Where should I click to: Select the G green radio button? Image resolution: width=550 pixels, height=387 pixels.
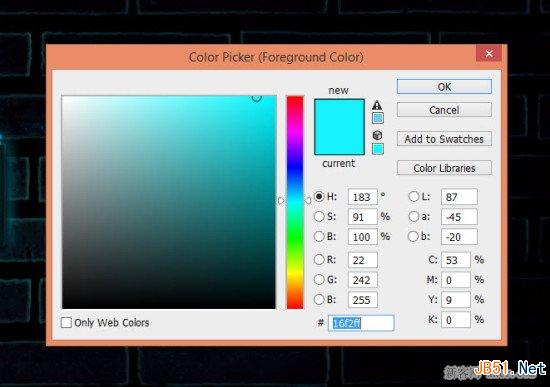[319, 280]
